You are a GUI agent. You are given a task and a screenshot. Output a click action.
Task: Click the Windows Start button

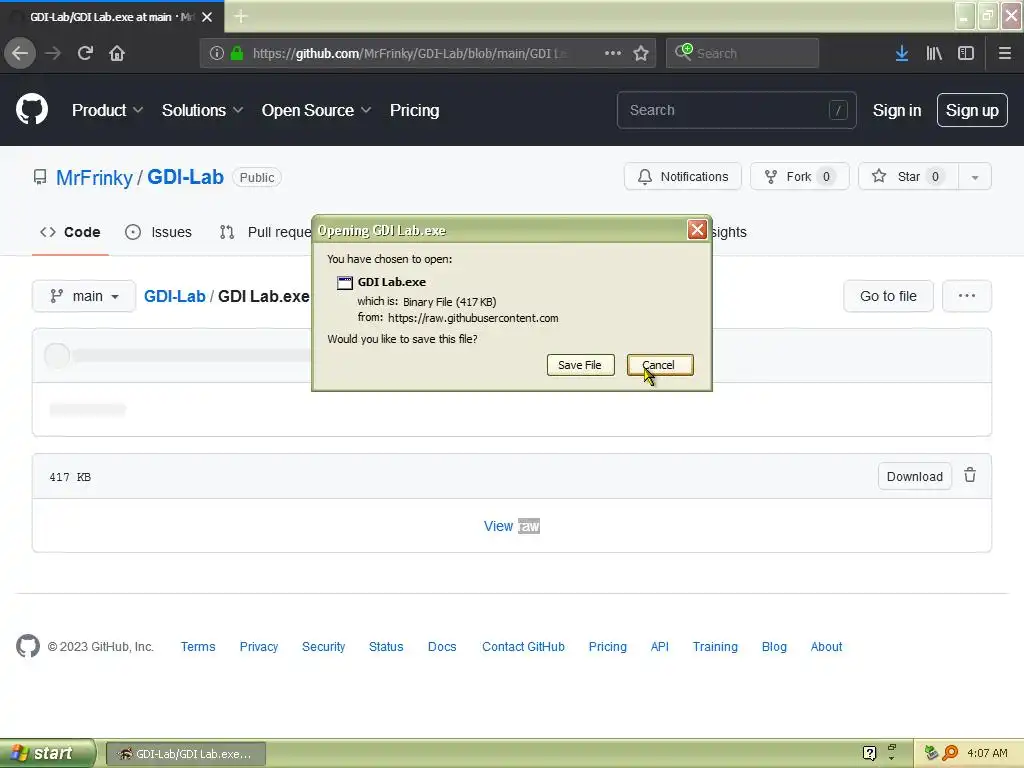(x=47, y=753)
